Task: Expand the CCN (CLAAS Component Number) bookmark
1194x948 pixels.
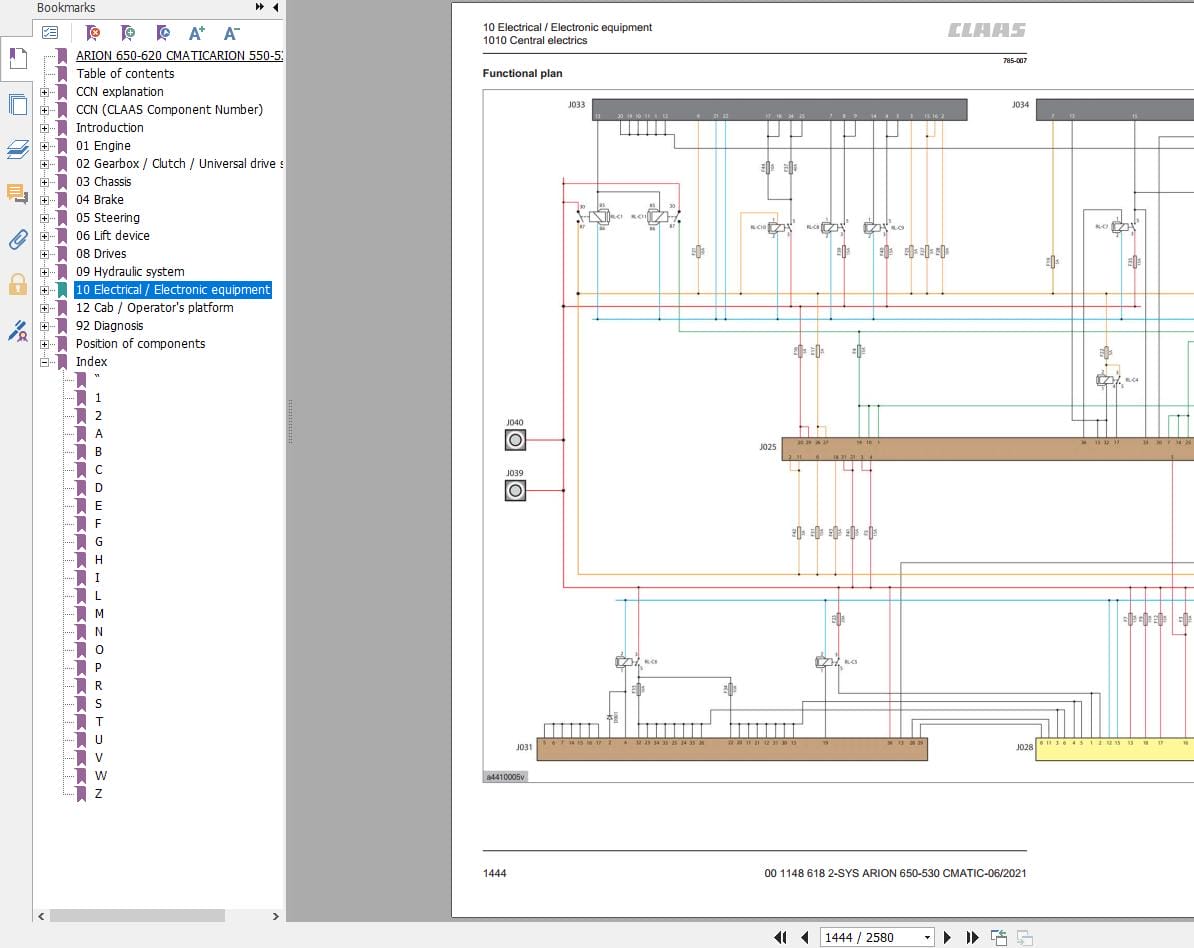Action: point(44,110)
